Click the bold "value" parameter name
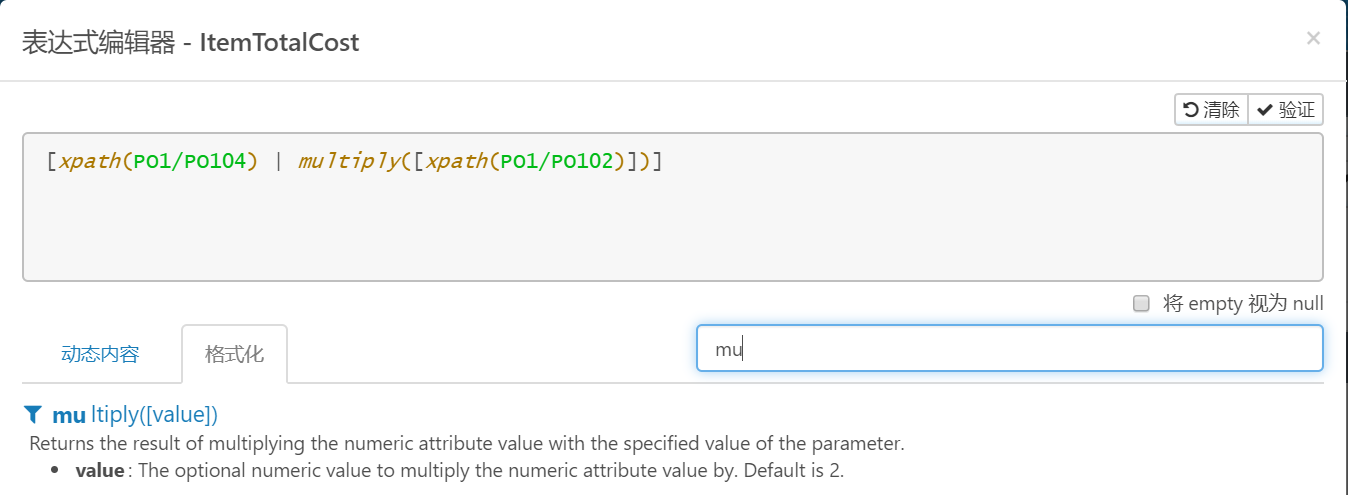The width and height of the screenshot is (1348, 495). pos(100,470)
